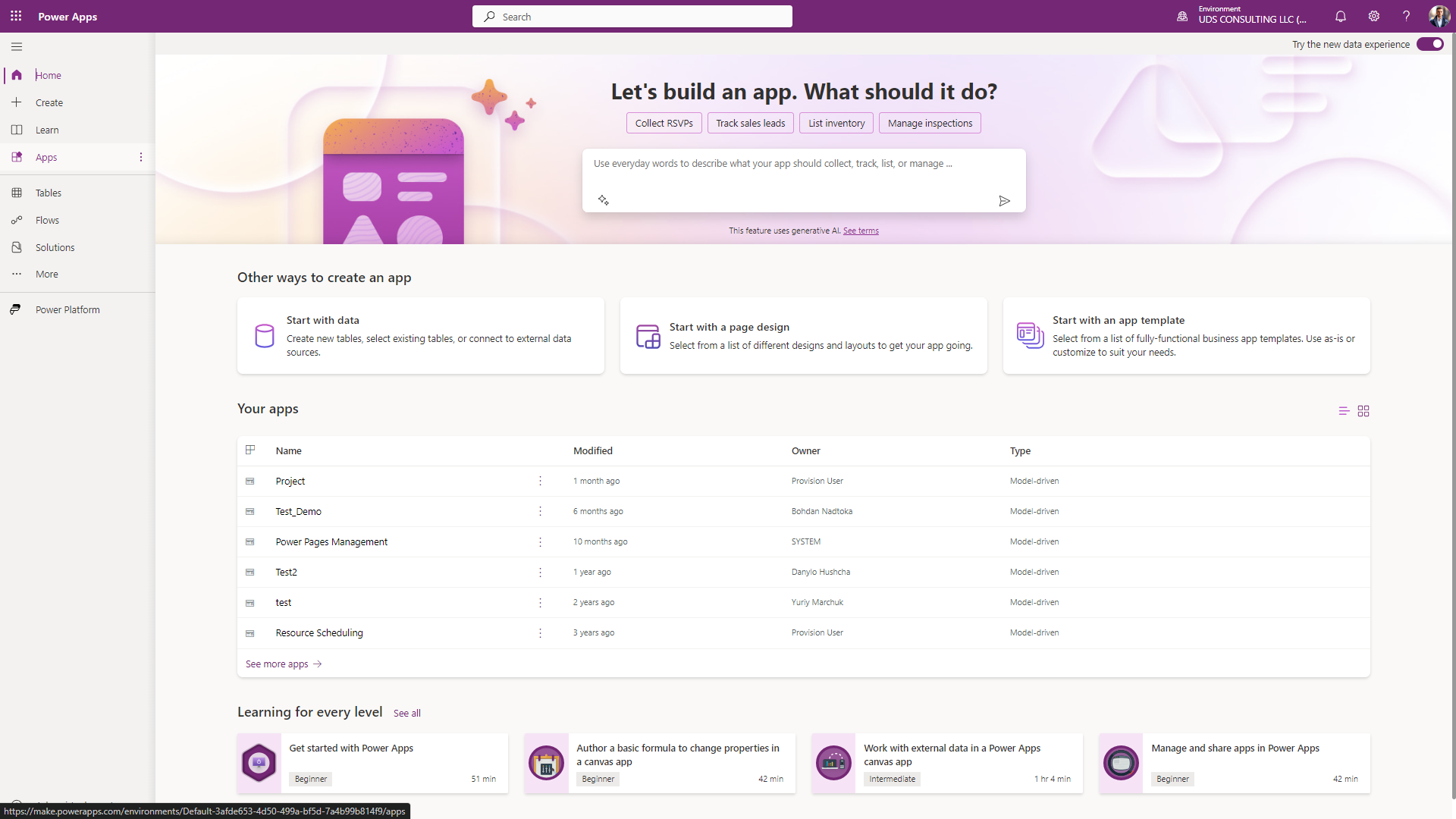
Task: Open the help question mark
Action: (1406, 16)
